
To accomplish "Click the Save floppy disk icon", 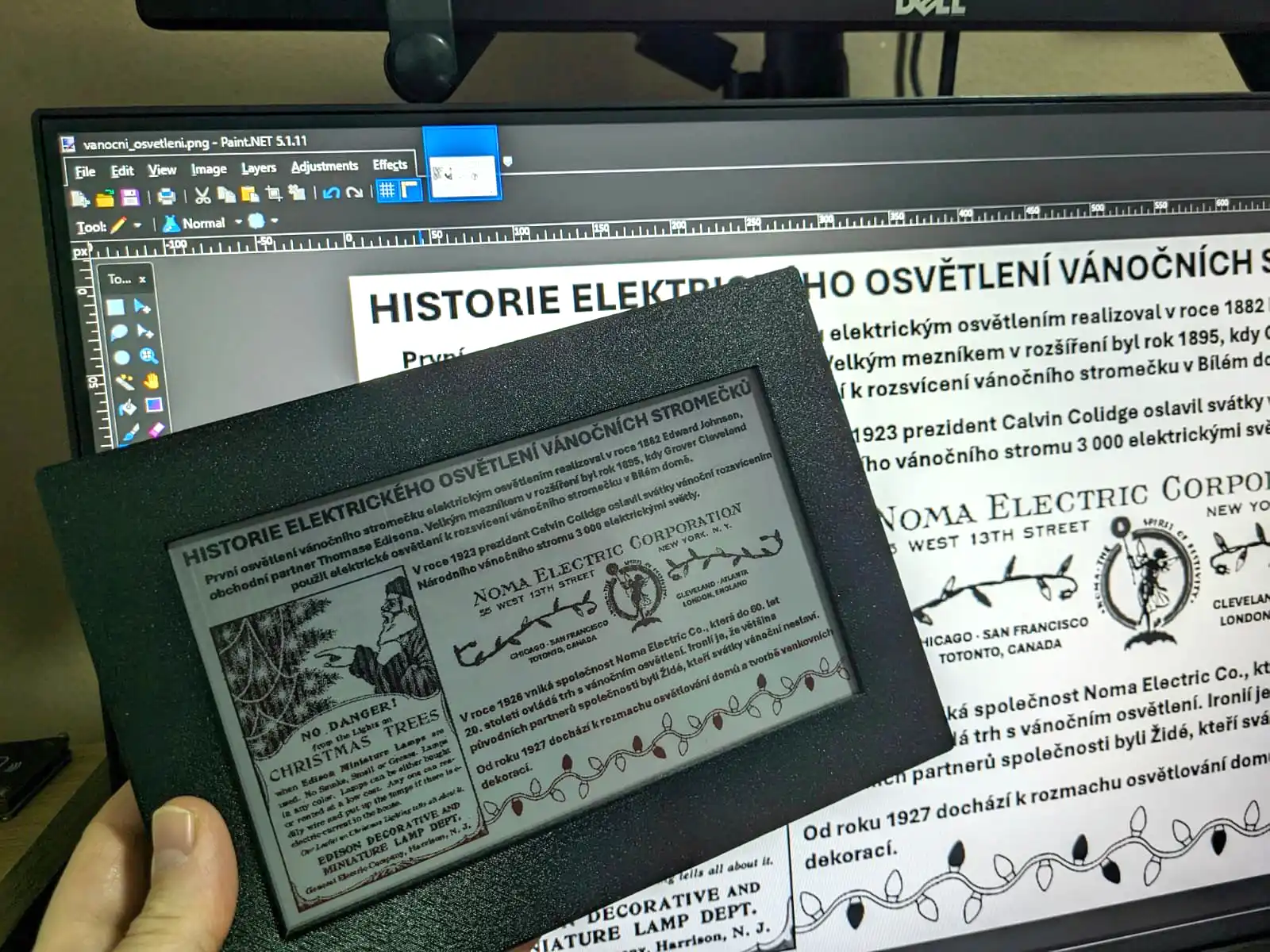I will point(130,197).
